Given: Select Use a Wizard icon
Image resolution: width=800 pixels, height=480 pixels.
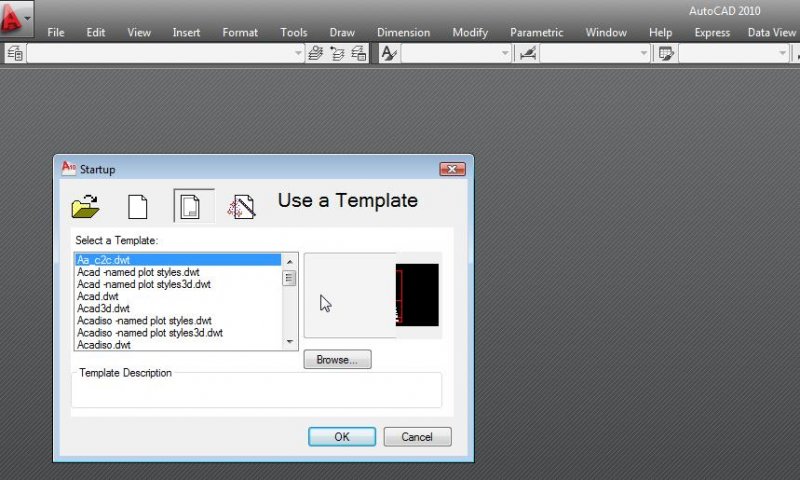Looking at the screenshot, I should [x=242, y=207].
